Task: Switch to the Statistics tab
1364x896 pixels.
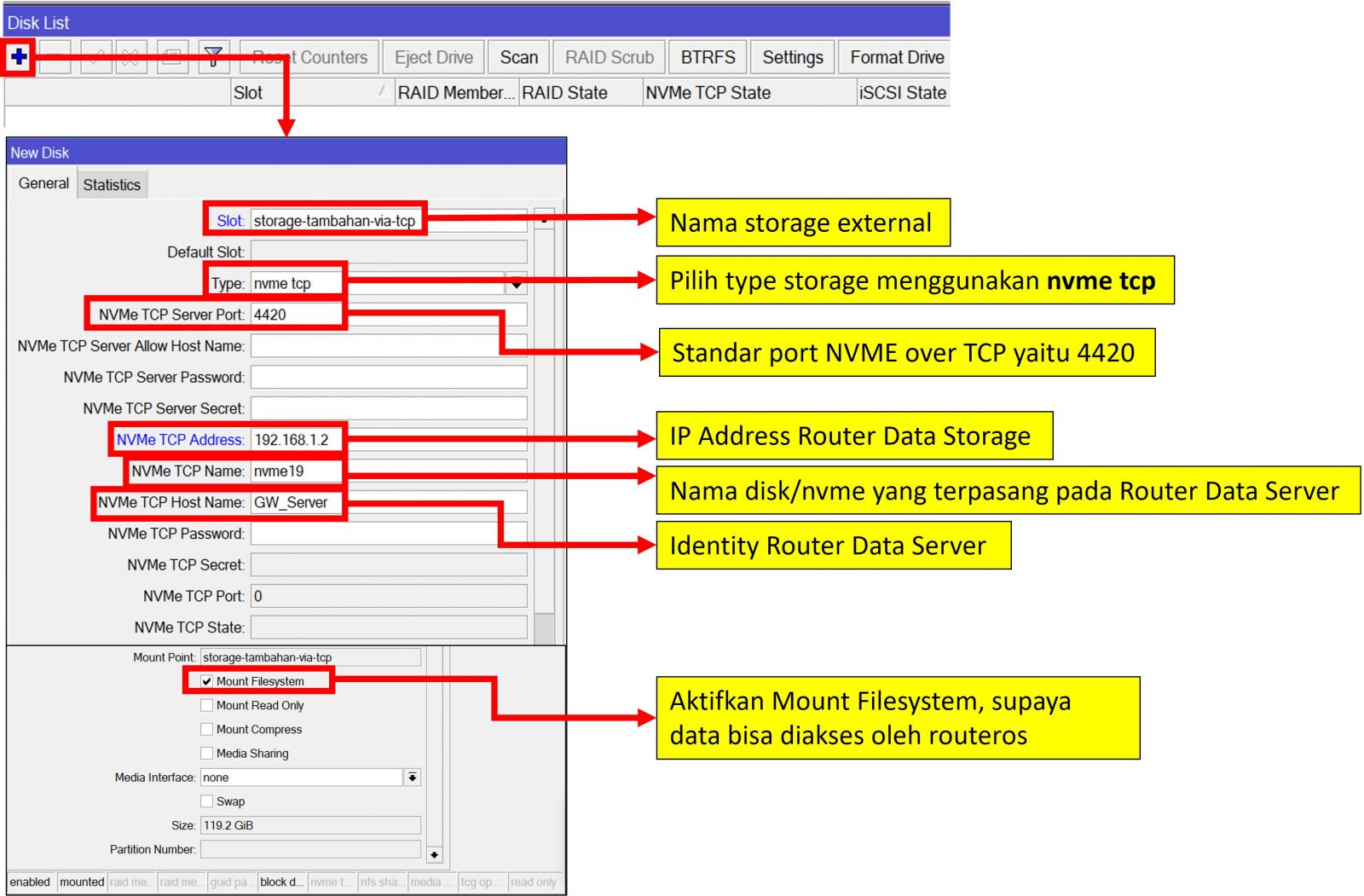Action: [x=112, y=184]
